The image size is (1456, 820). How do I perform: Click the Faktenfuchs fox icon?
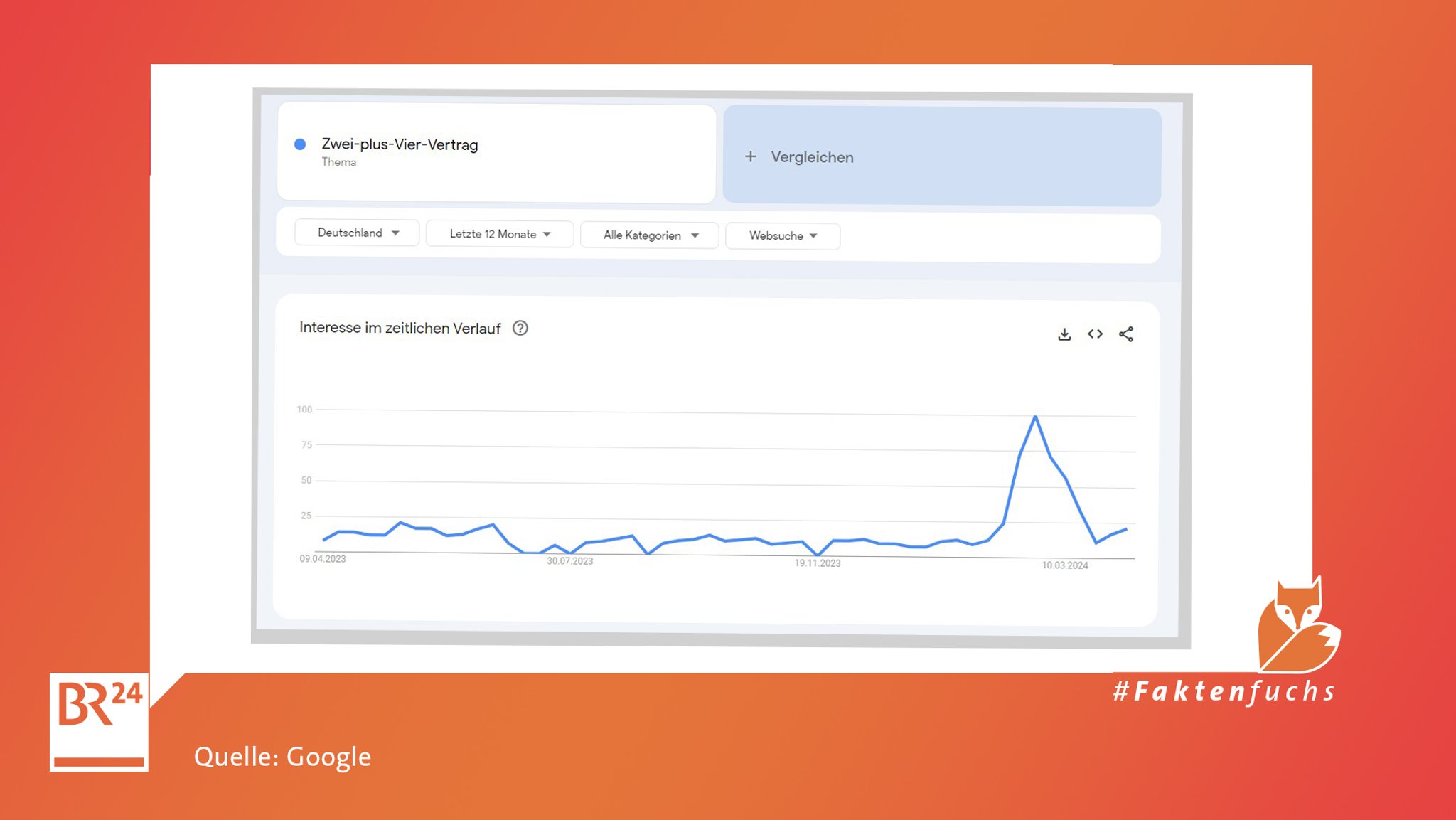tap(1299, 625)
